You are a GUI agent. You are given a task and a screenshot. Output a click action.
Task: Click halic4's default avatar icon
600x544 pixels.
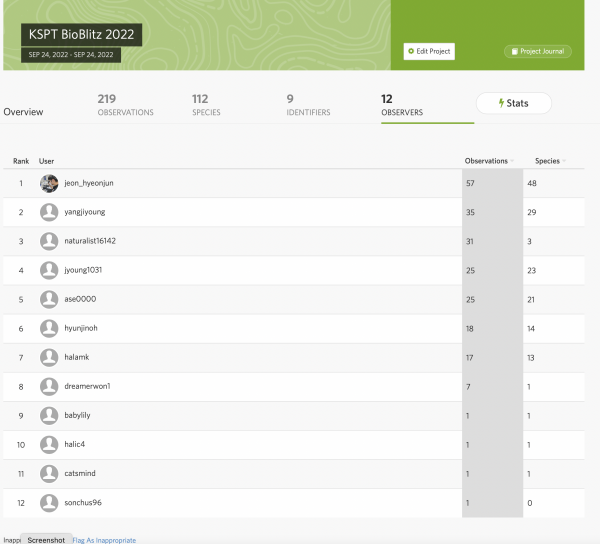49,445
